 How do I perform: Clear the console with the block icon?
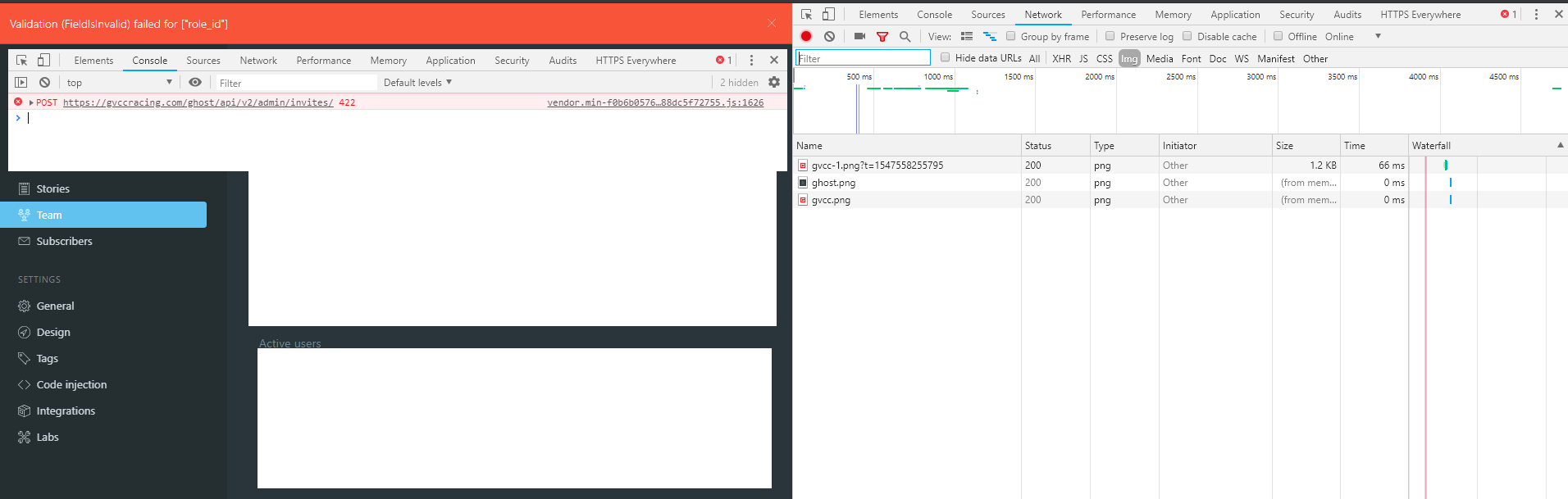[x=45, y=82]
